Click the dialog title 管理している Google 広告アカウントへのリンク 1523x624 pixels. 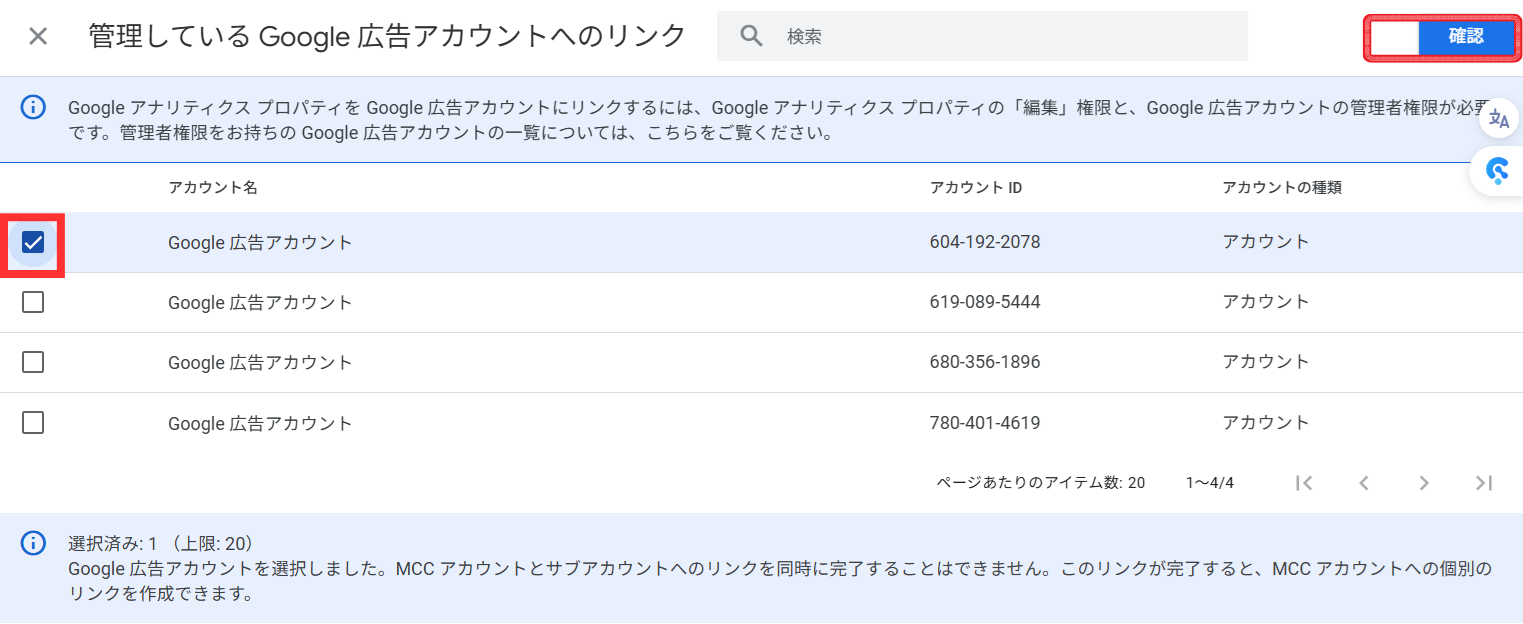pos(387,37)
